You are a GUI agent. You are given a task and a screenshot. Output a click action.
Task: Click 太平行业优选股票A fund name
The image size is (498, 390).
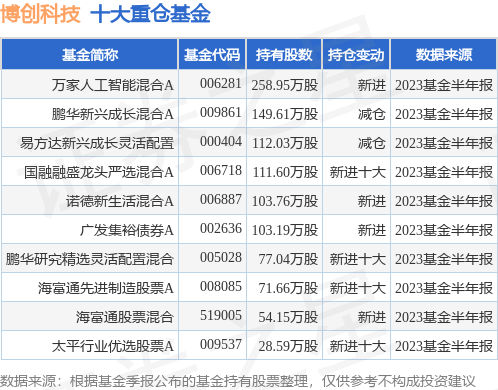tap(113, 346)
